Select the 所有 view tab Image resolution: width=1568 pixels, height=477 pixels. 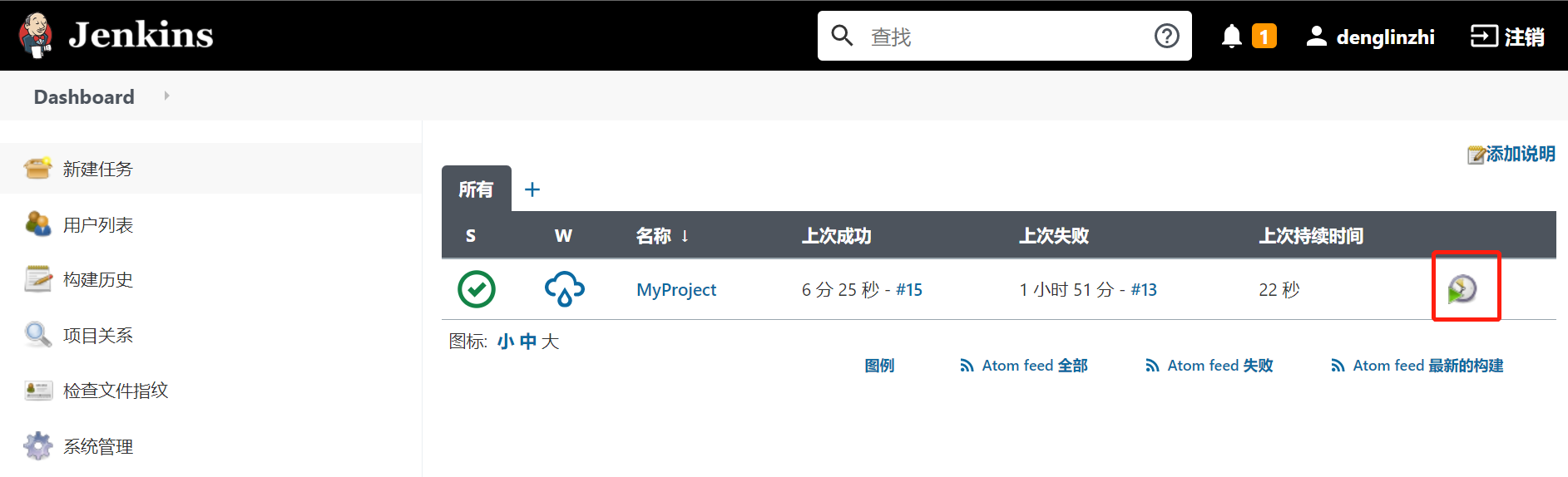click(476, 189)
